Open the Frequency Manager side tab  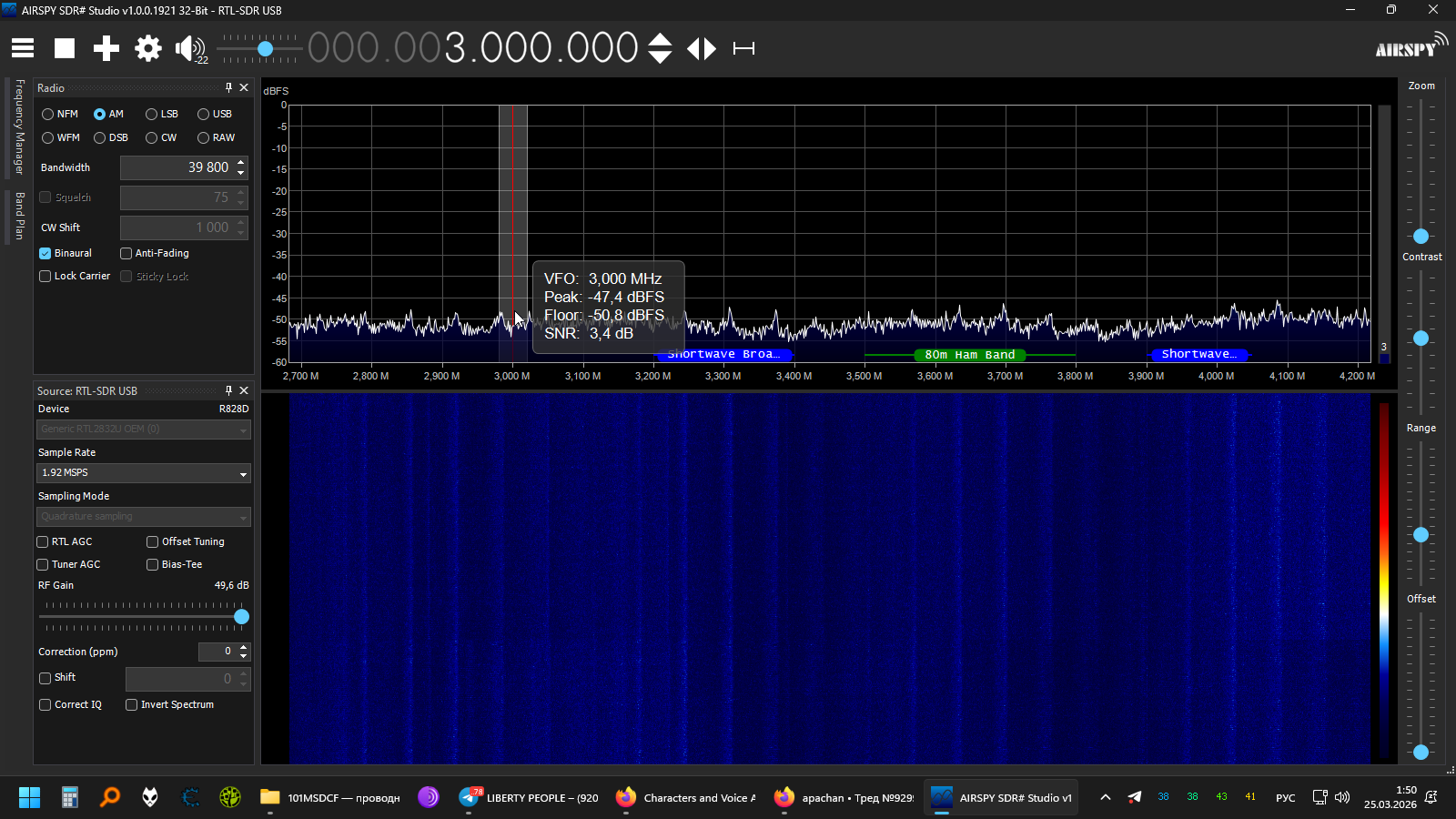(x=19, y=126)
